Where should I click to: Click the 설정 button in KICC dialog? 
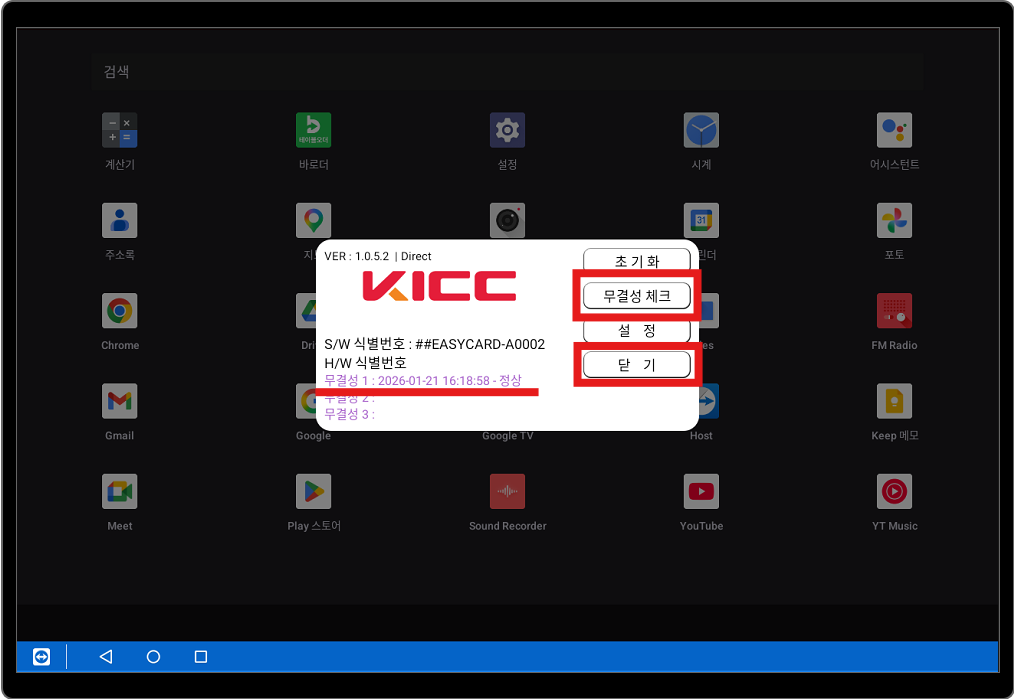637,330
